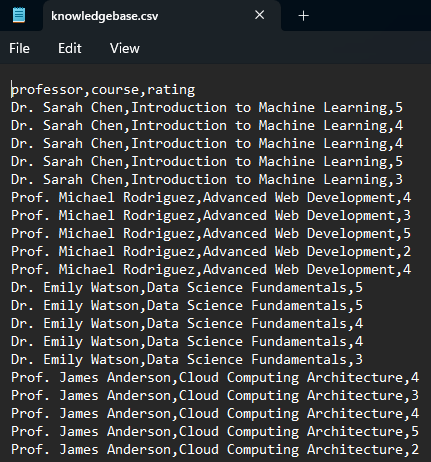This screenshot has width=431, height=462.
Task: Click the first Sarah Chen row rated 5
Action: [207, 108]
